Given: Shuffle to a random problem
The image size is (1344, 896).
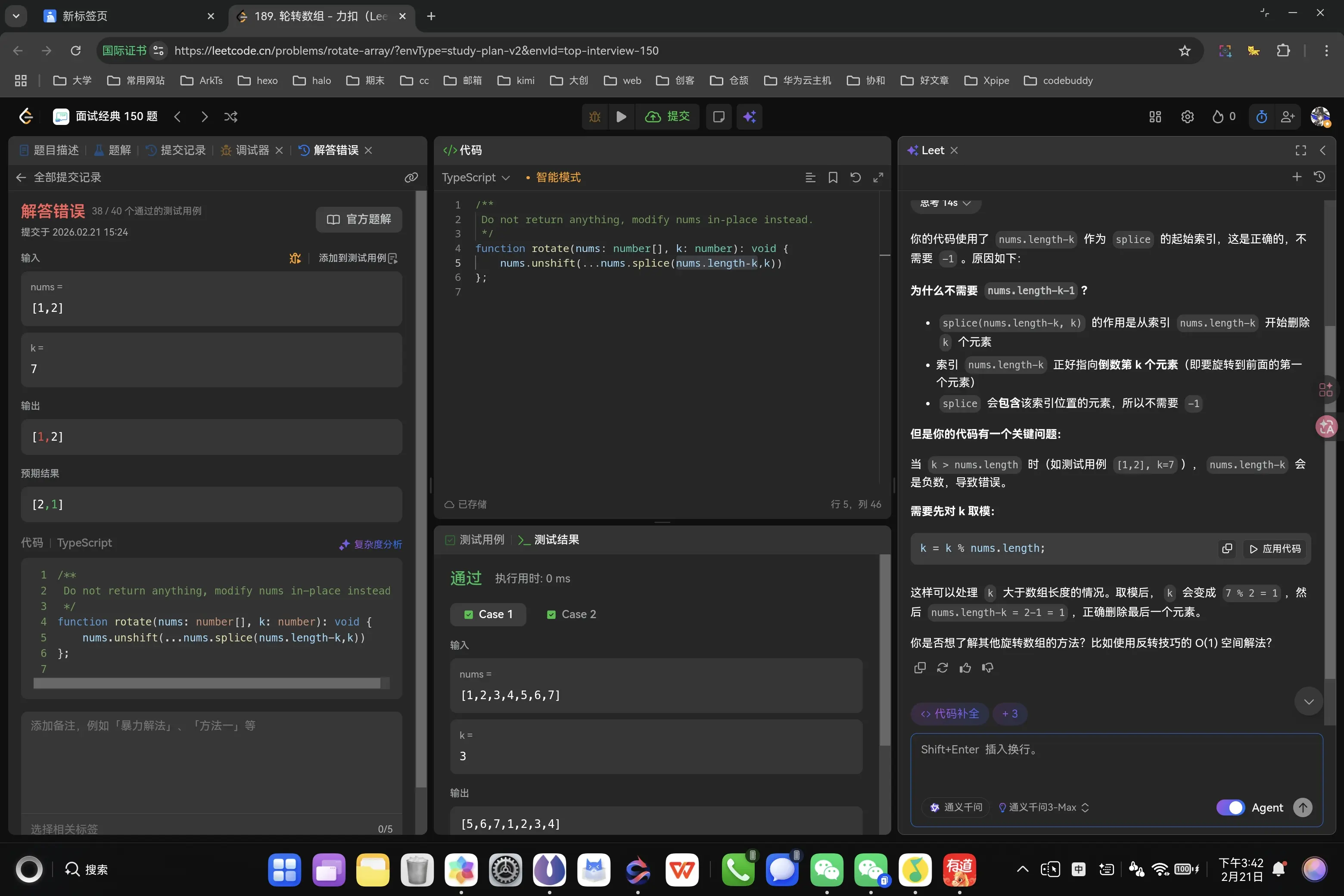Looking at the screenshot, I should point(231,117).
